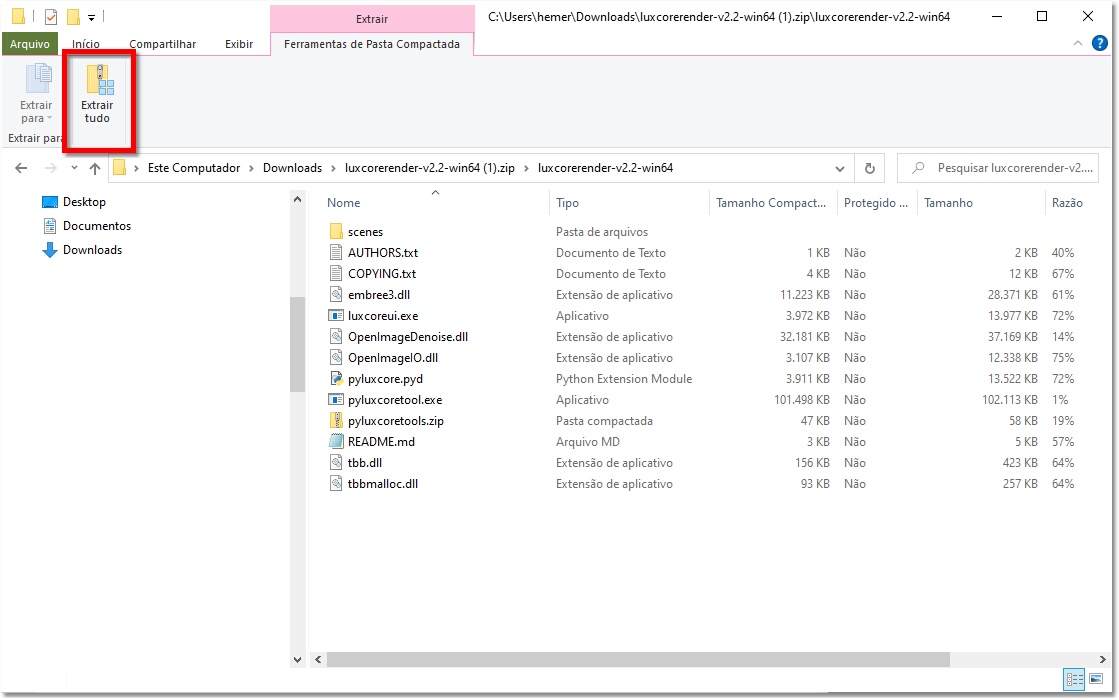The height and width of the screenshot is (700, 1119).
Task: Select the pyluxcoretools.zip archive icon
Action: tap(336, 421)
